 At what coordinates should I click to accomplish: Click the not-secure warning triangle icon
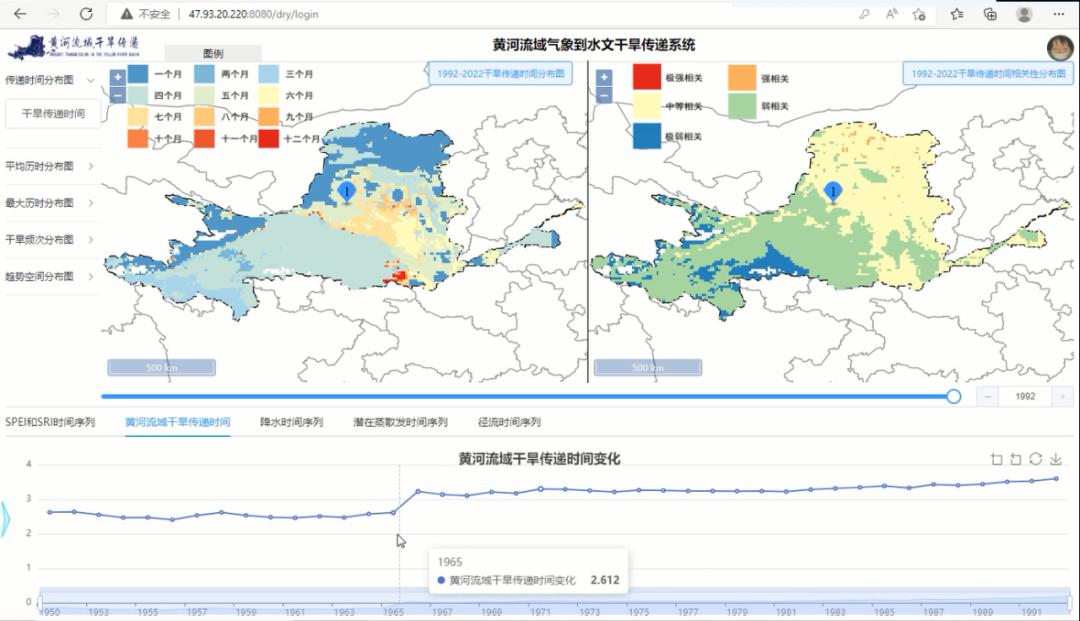[127, 14]
